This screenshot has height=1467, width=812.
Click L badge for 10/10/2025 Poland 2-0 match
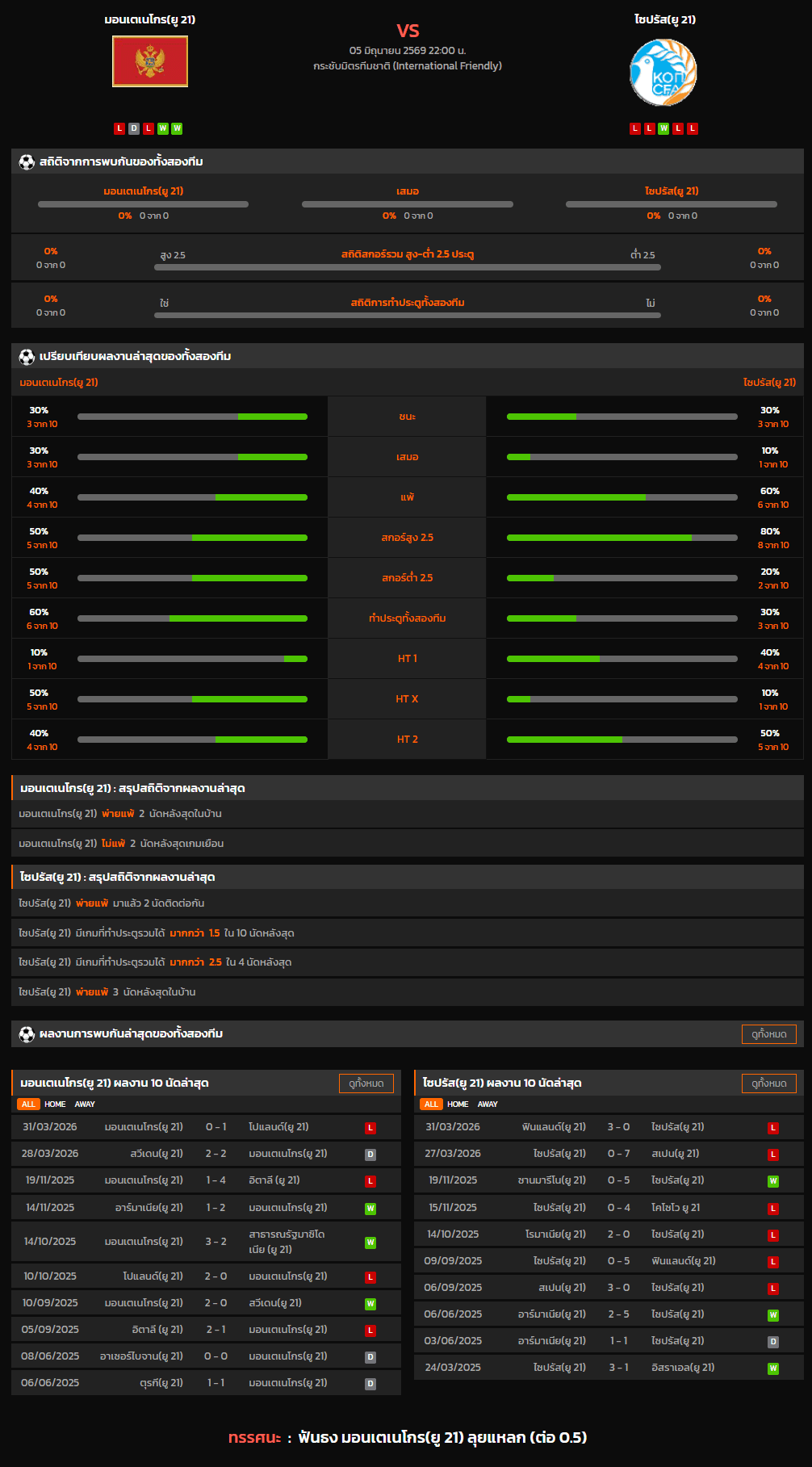[370, 1277]
